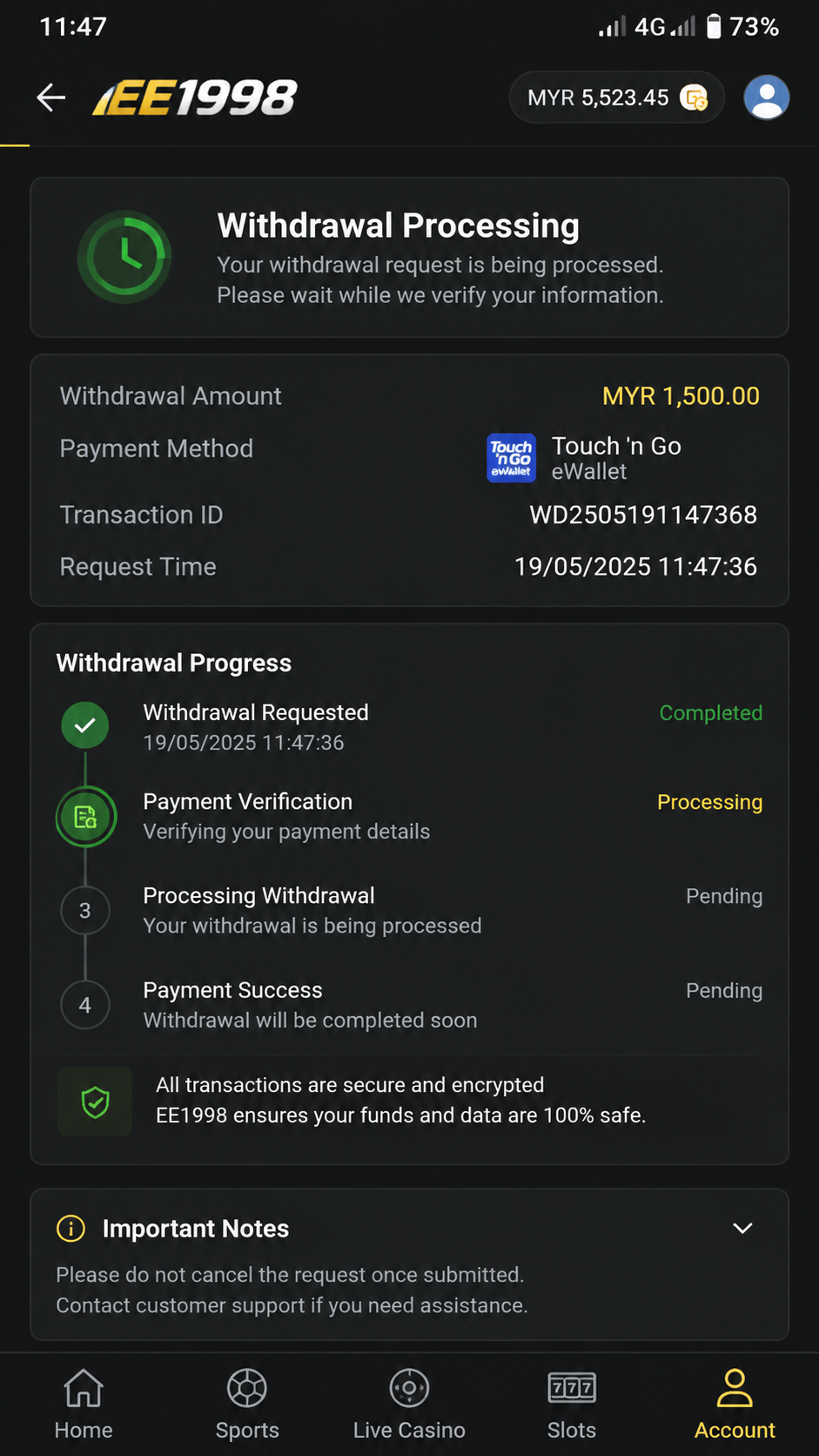819x1456 pixels.
Task: Tap the Touch 'n Go eWallet logo
Action: [x=511, y=458]
